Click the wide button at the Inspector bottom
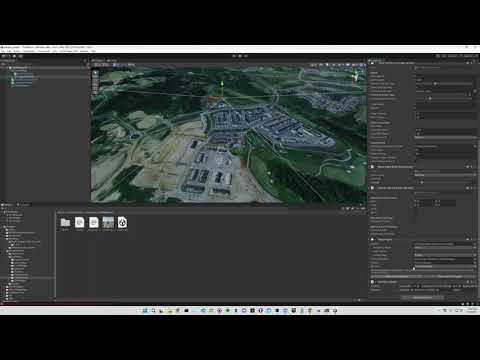 point(423,297)
